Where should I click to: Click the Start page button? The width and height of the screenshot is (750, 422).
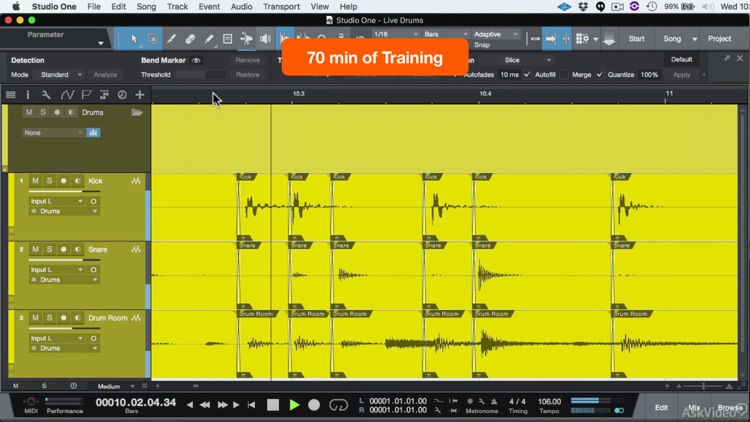click(636, 39)
